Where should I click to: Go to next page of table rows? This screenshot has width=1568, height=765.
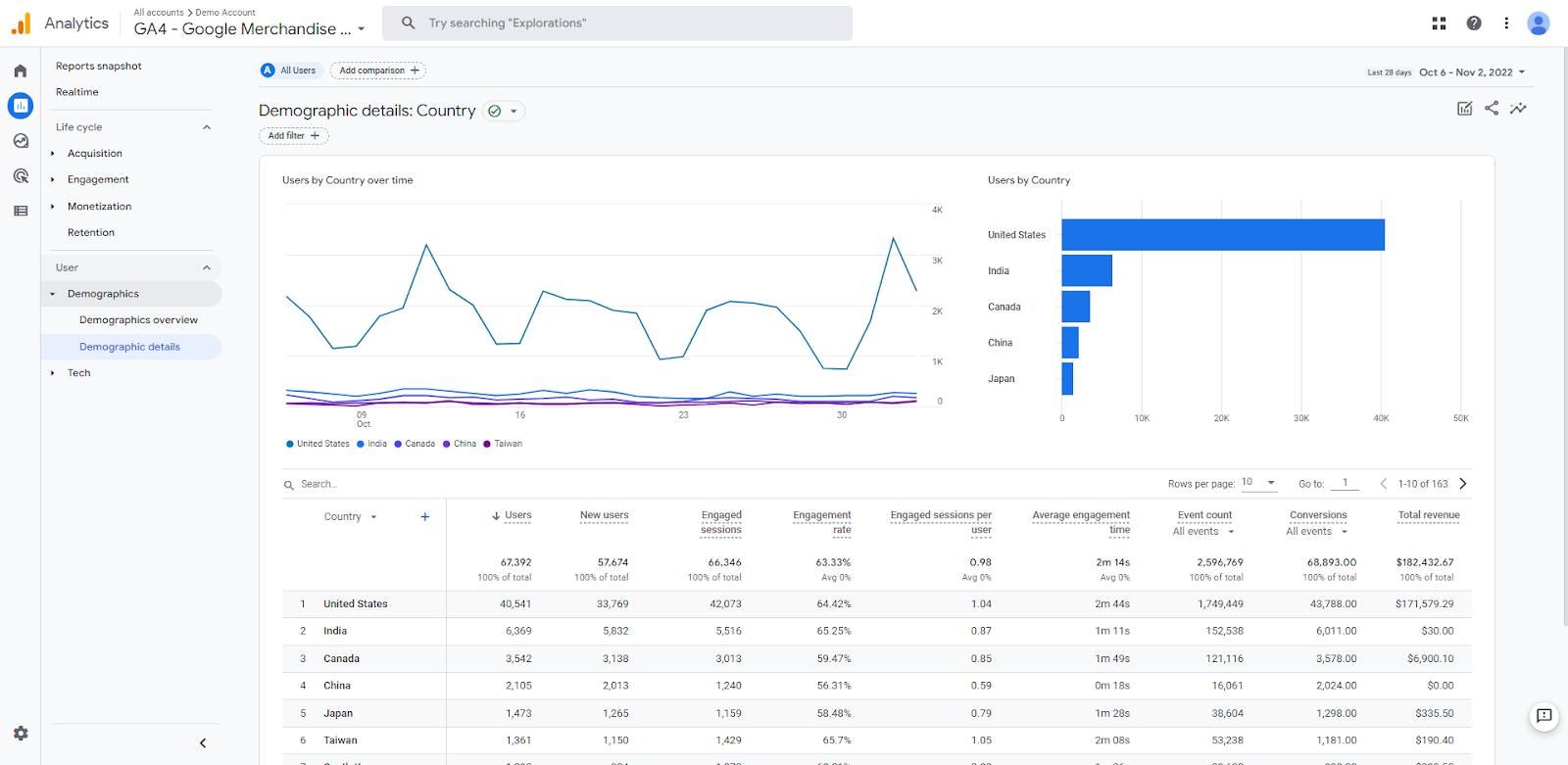1463,484
